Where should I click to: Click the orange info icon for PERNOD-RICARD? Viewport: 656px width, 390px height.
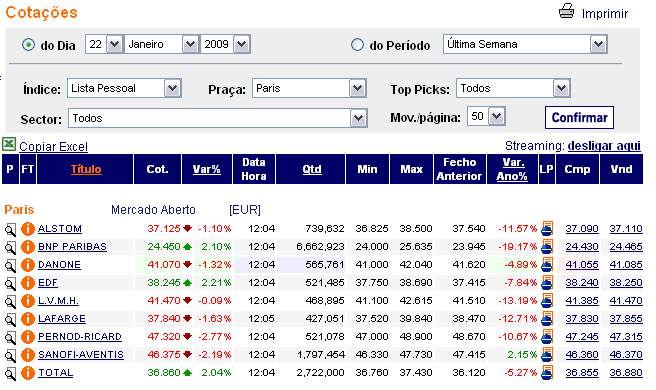tap(28, 337)
